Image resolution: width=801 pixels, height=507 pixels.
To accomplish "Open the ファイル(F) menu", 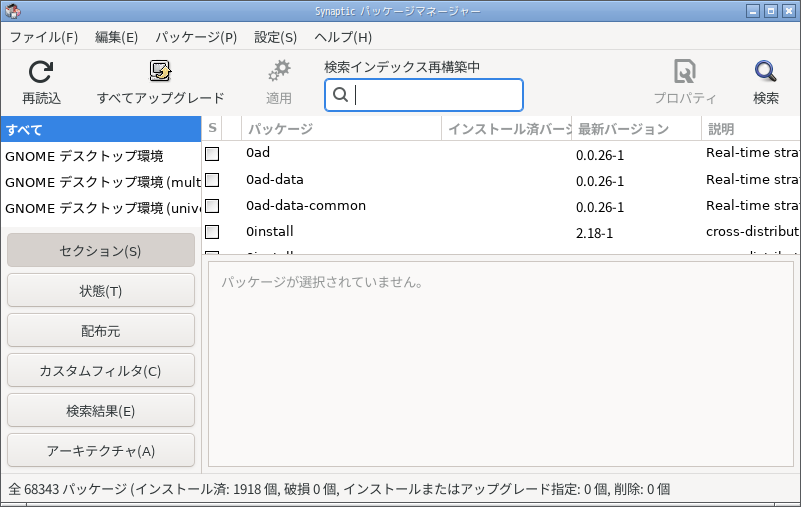I will (44, 37).
